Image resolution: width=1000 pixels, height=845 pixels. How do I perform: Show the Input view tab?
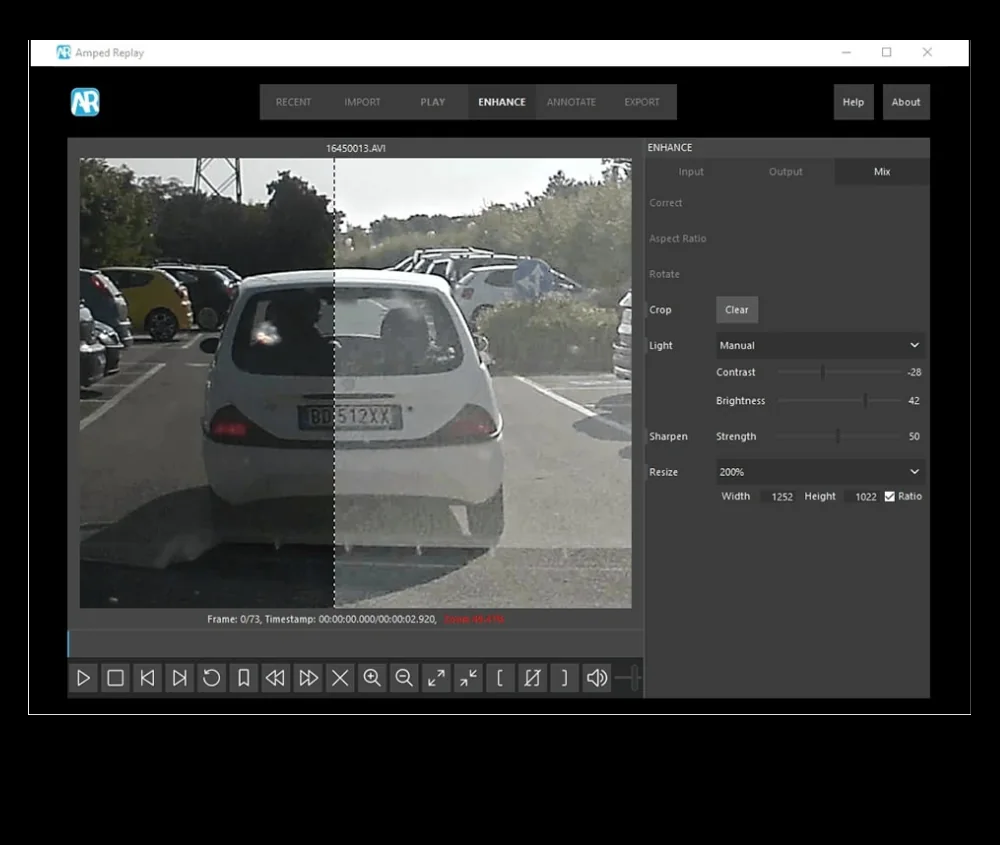point(691,172)
